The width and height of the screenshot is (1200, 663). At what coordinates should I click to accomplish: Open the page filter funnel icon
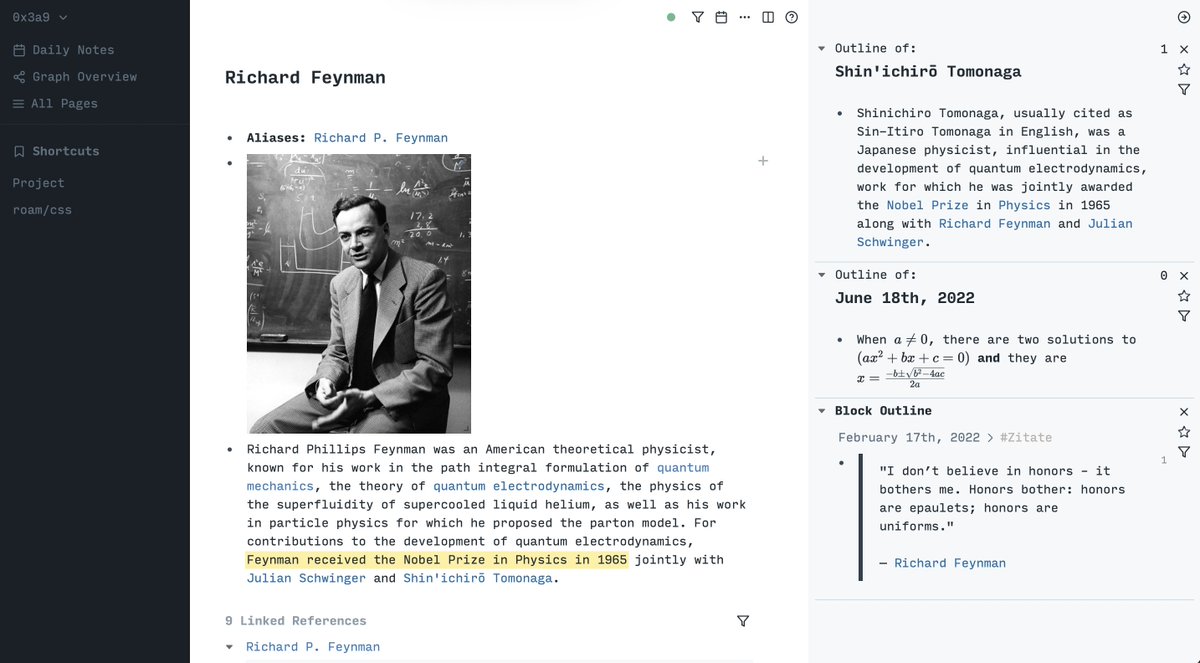point(697,17)
